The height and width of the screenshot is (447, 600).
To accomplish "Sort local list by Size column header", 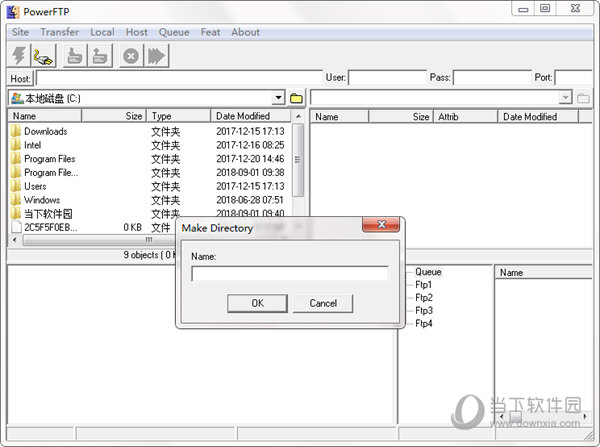I will (114, 116).
